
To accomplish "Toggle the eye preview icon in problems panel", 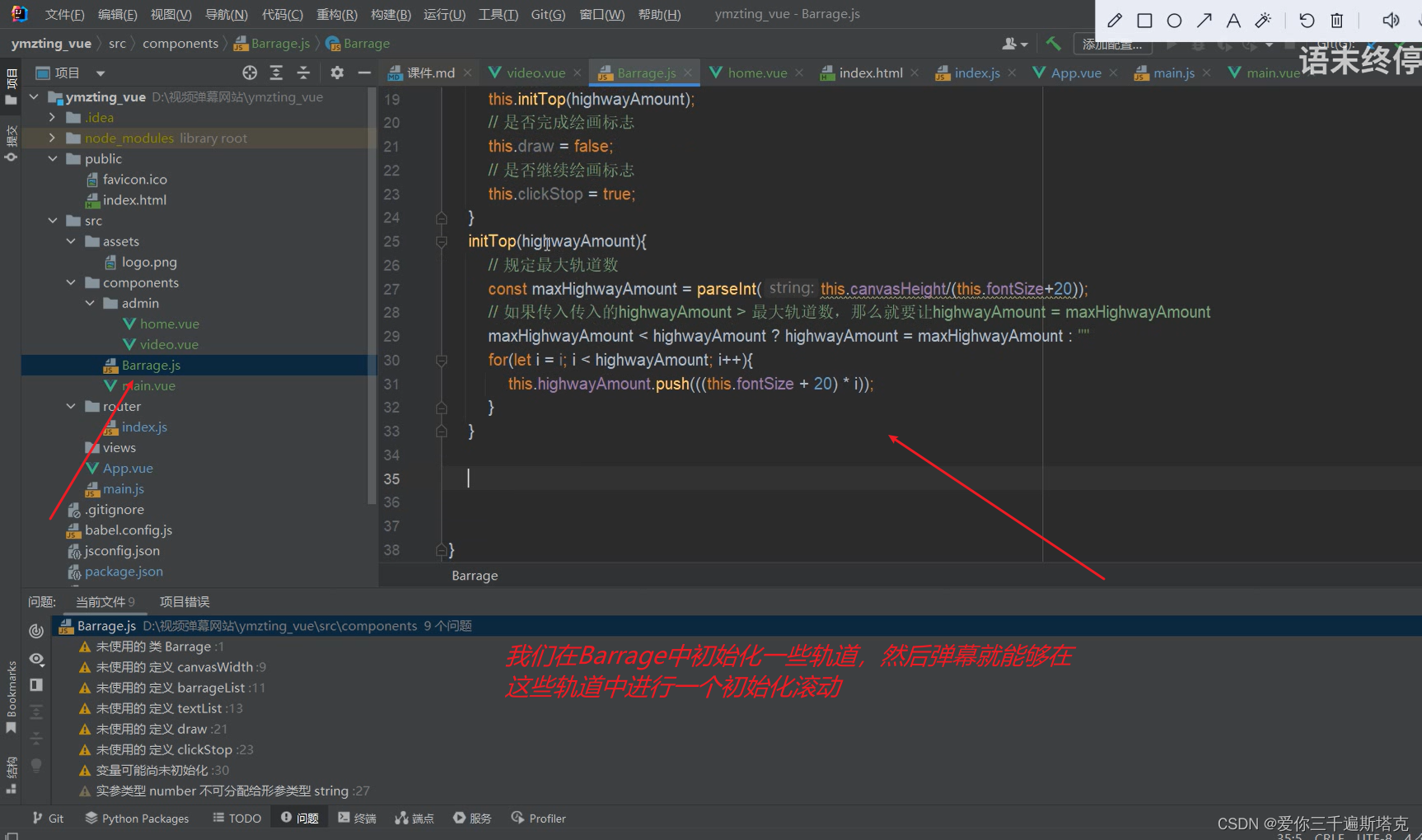I will (x=36, y=659).
